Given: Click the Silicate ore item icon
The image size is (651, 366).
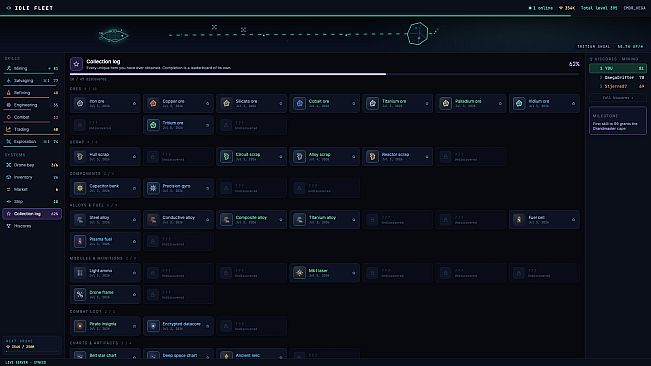Looking at the screenshot, I should pos(226,103).
